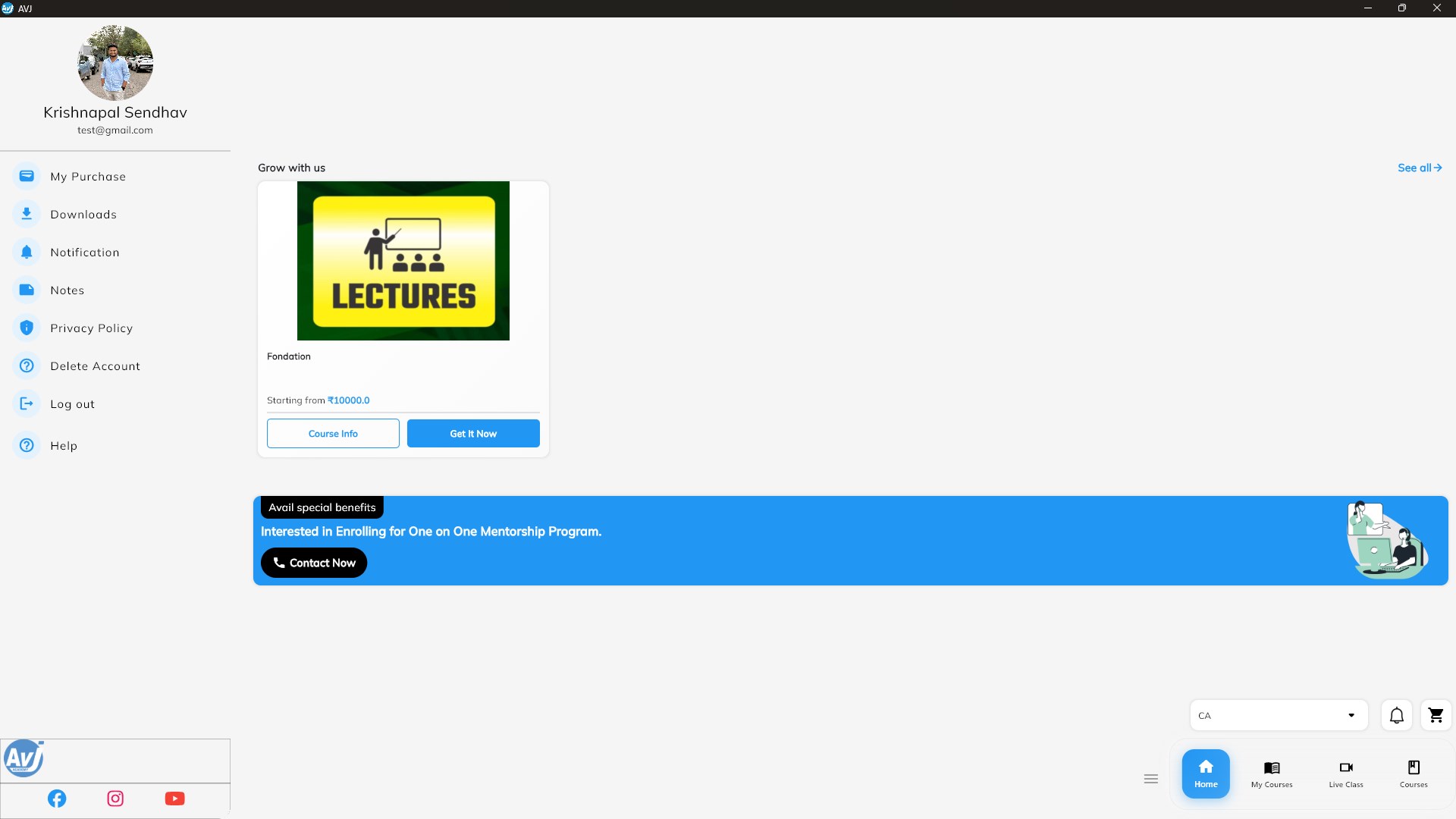The height and width of the screenshot is (819, 1456).
Task: Open the Courses tab
Action: 1414,774
